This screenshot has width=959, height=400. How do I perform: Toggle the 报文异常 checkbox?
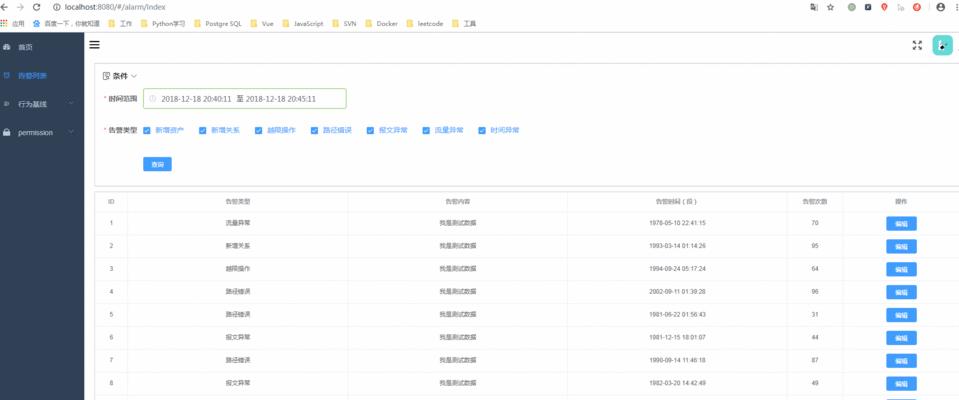tap(371, 130)
